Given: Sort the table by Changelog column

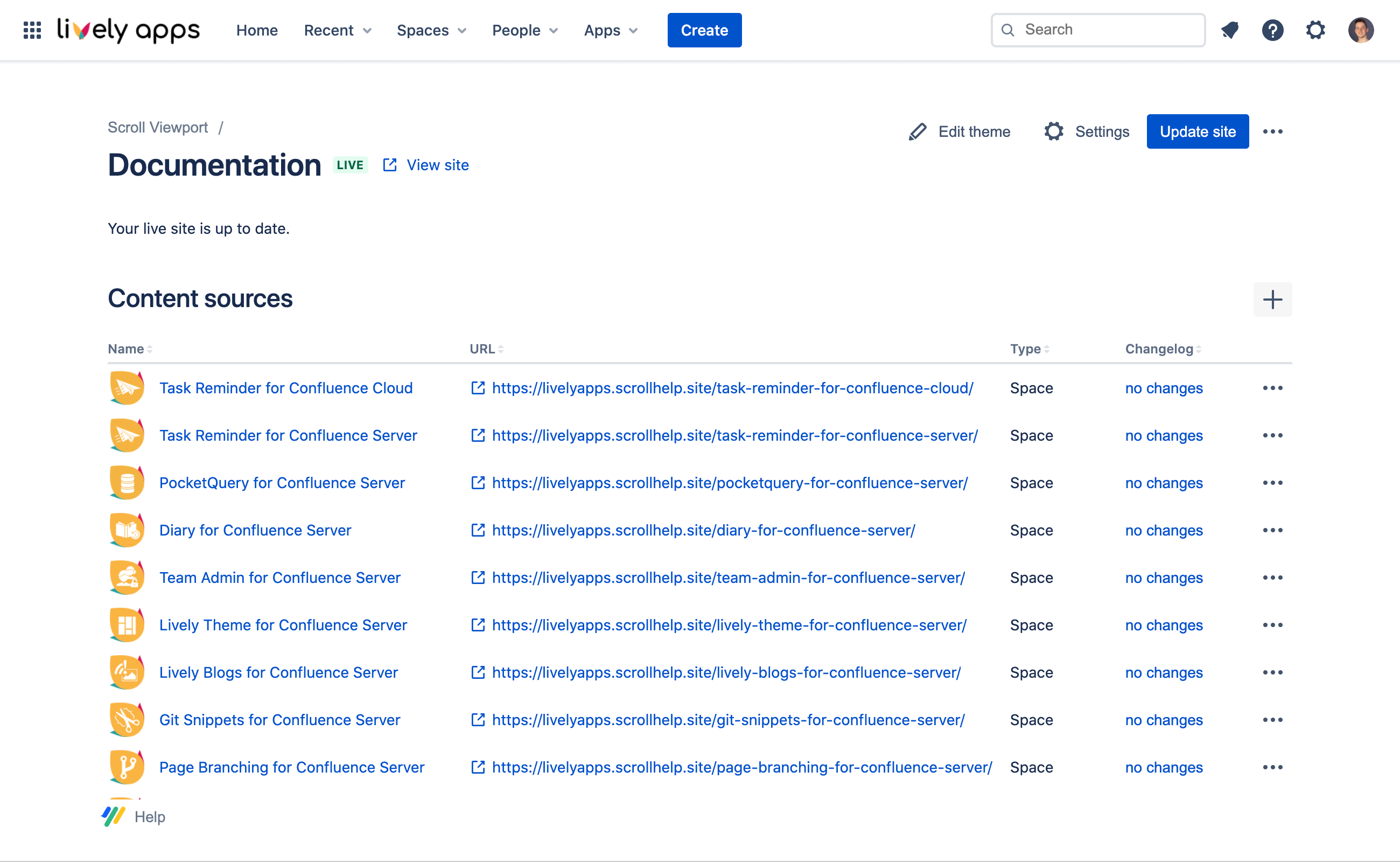Looking at the screenshot, I should [1163, 349].
